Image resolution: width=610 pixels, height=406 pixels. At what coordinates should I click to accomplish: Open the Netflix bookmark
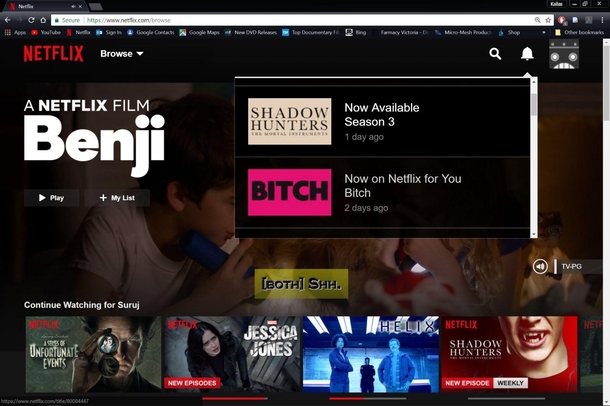point(79,32)
